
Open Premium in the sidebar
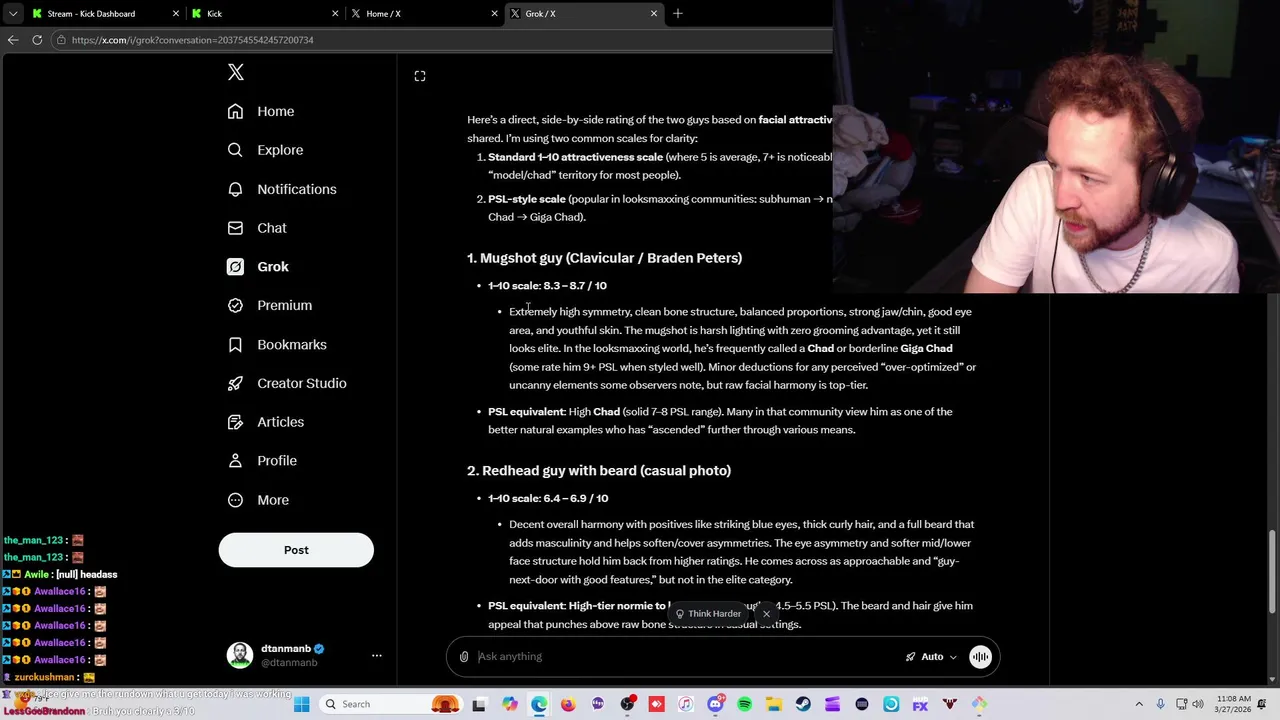(x=270, y=305)
